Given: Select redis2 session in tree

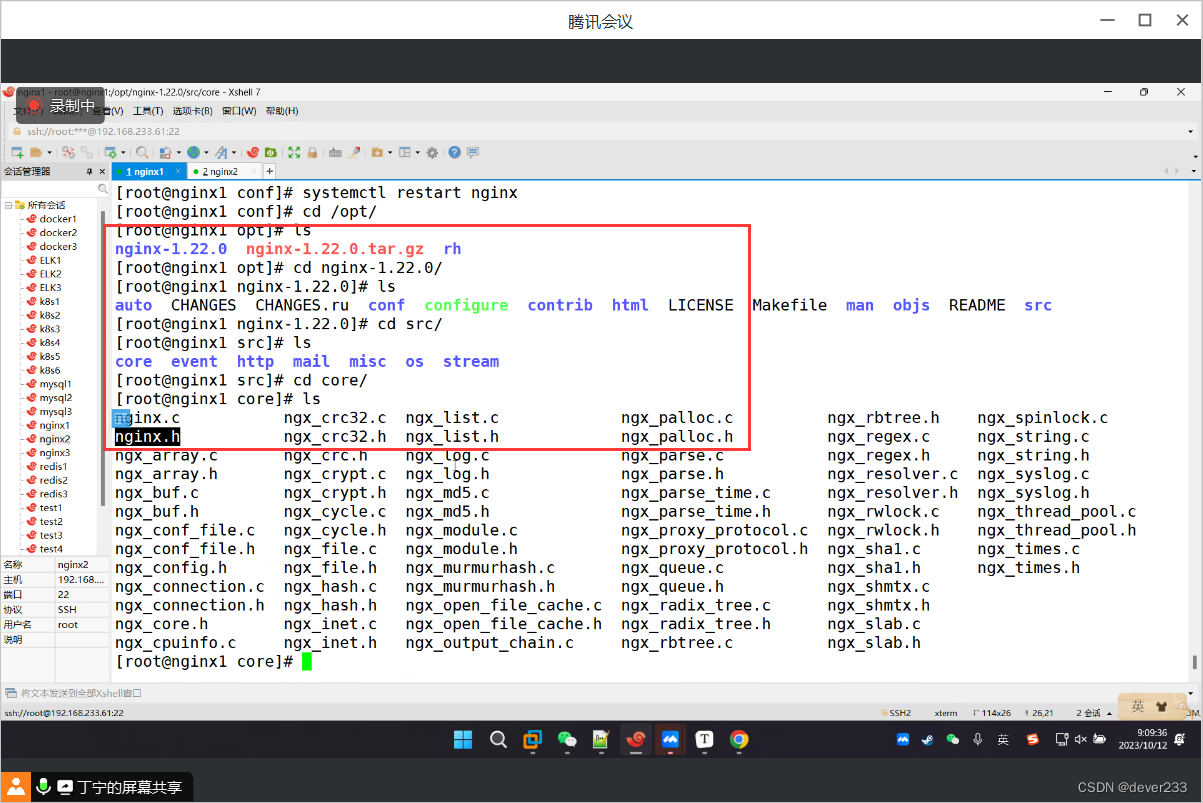Looking at the screenshot, I should tap(54, 480).
